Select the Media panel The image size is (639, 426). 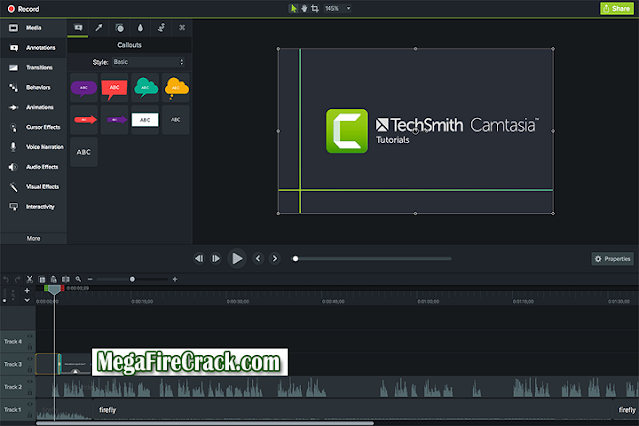tap(33, 28)
